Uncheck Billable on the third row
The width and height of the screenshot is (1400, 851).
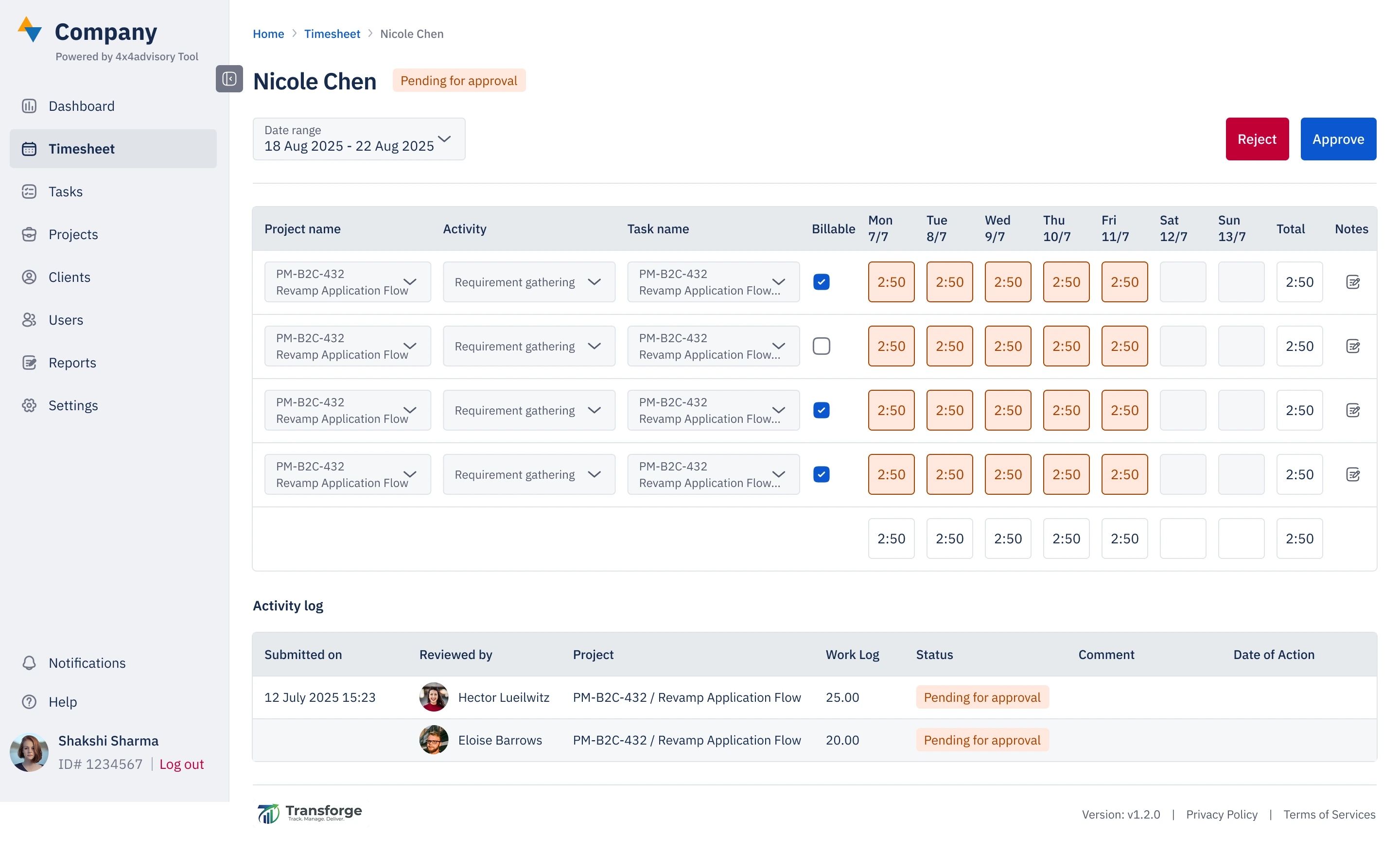[x=821, y=410]
